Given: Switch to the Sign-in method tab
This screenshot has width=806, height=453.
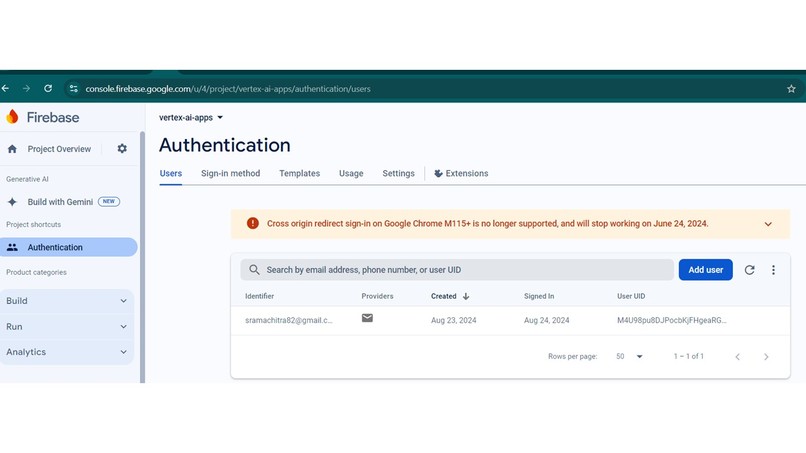Looking at the screenshot, I should point(230,173).
